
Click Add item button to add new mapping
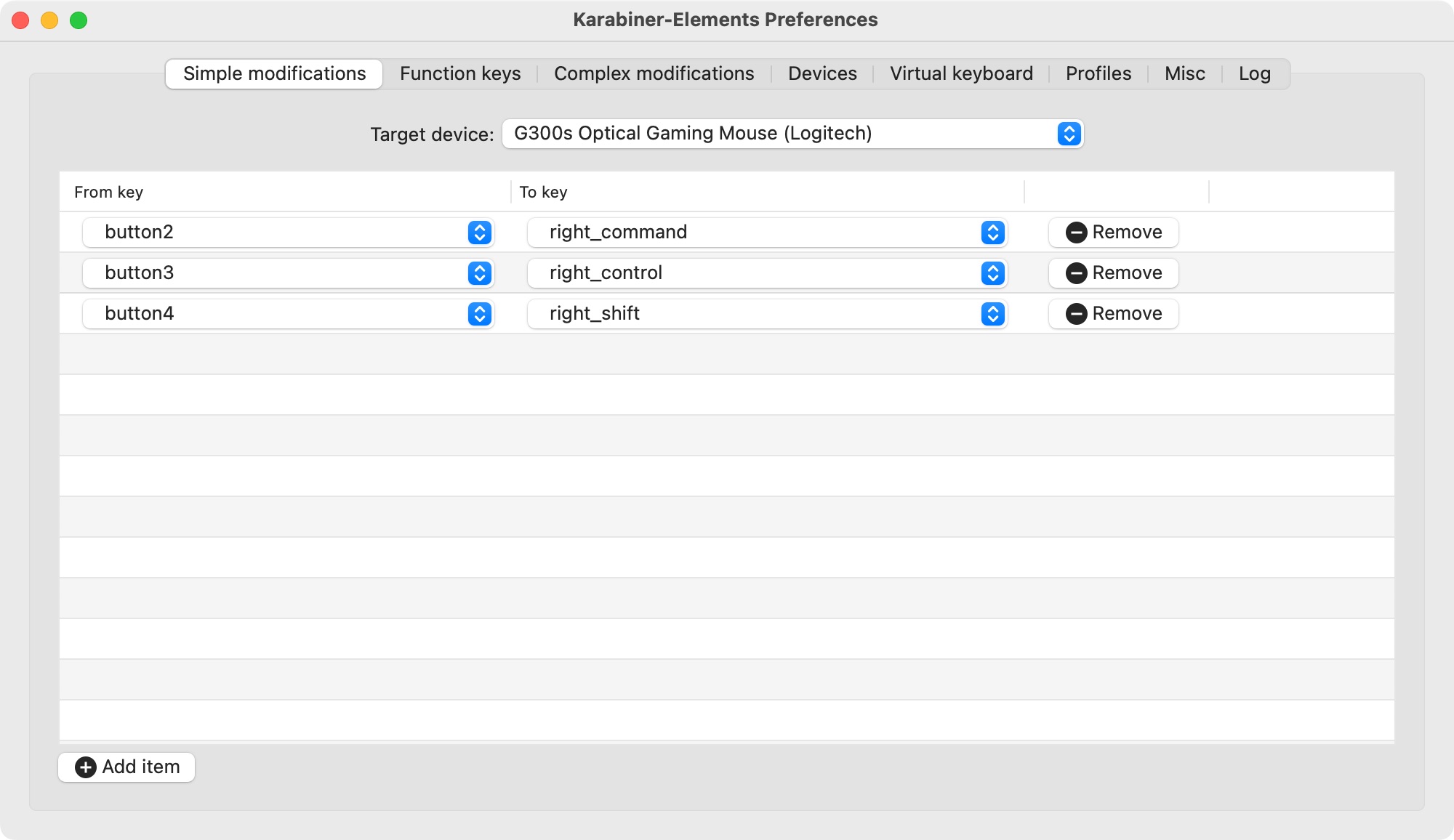tap(127, 766)
